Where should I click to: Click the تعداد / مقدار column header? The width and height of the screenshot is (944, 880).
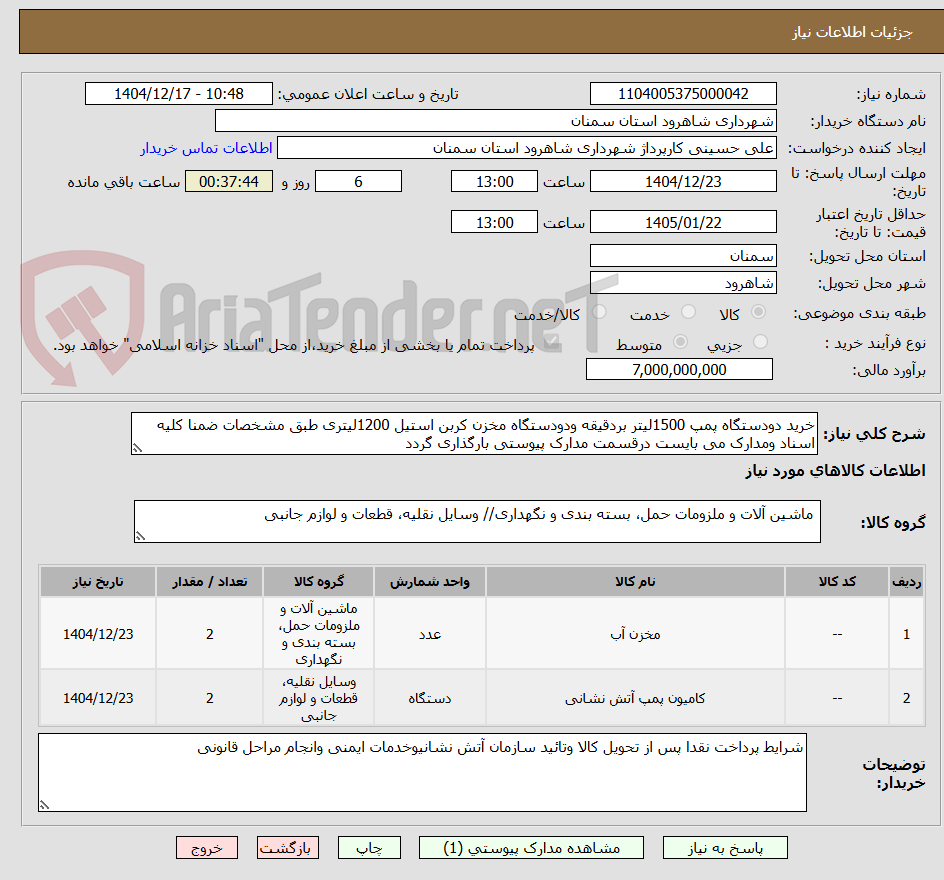pyautogui.click(x=210, y=581)
